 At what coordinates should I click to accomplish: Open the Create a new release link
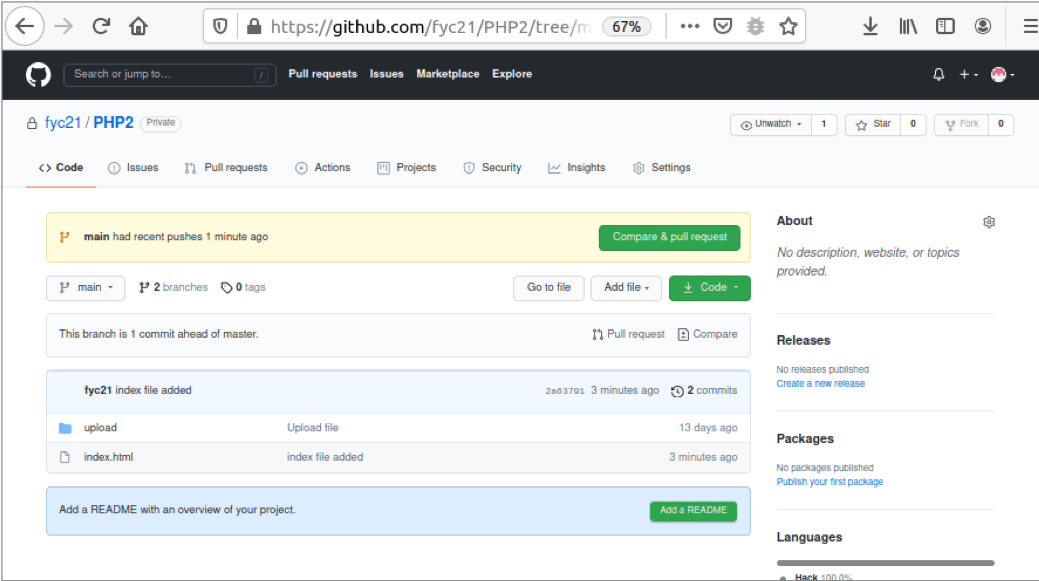click(x=820, y=383)
